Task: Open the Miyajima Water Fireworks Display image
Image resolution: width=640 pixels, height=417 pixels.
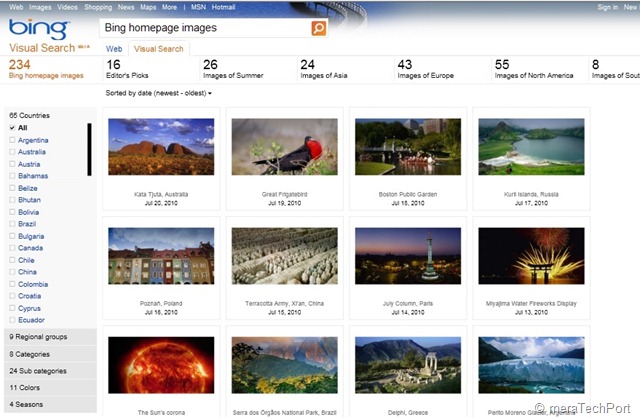Action: (531, 256)
